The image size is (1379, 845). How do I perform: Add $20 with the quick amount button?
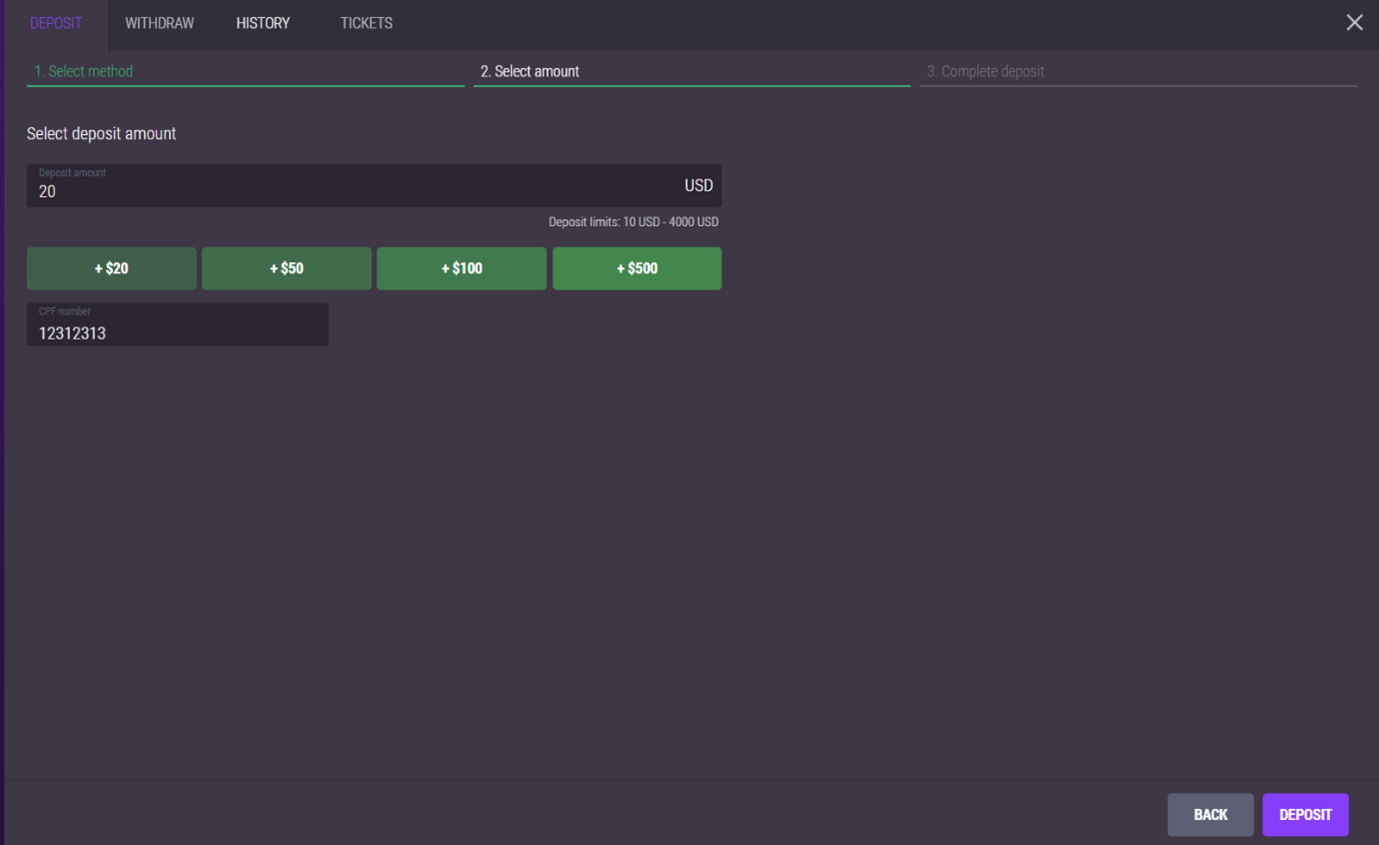click(111, 269)
